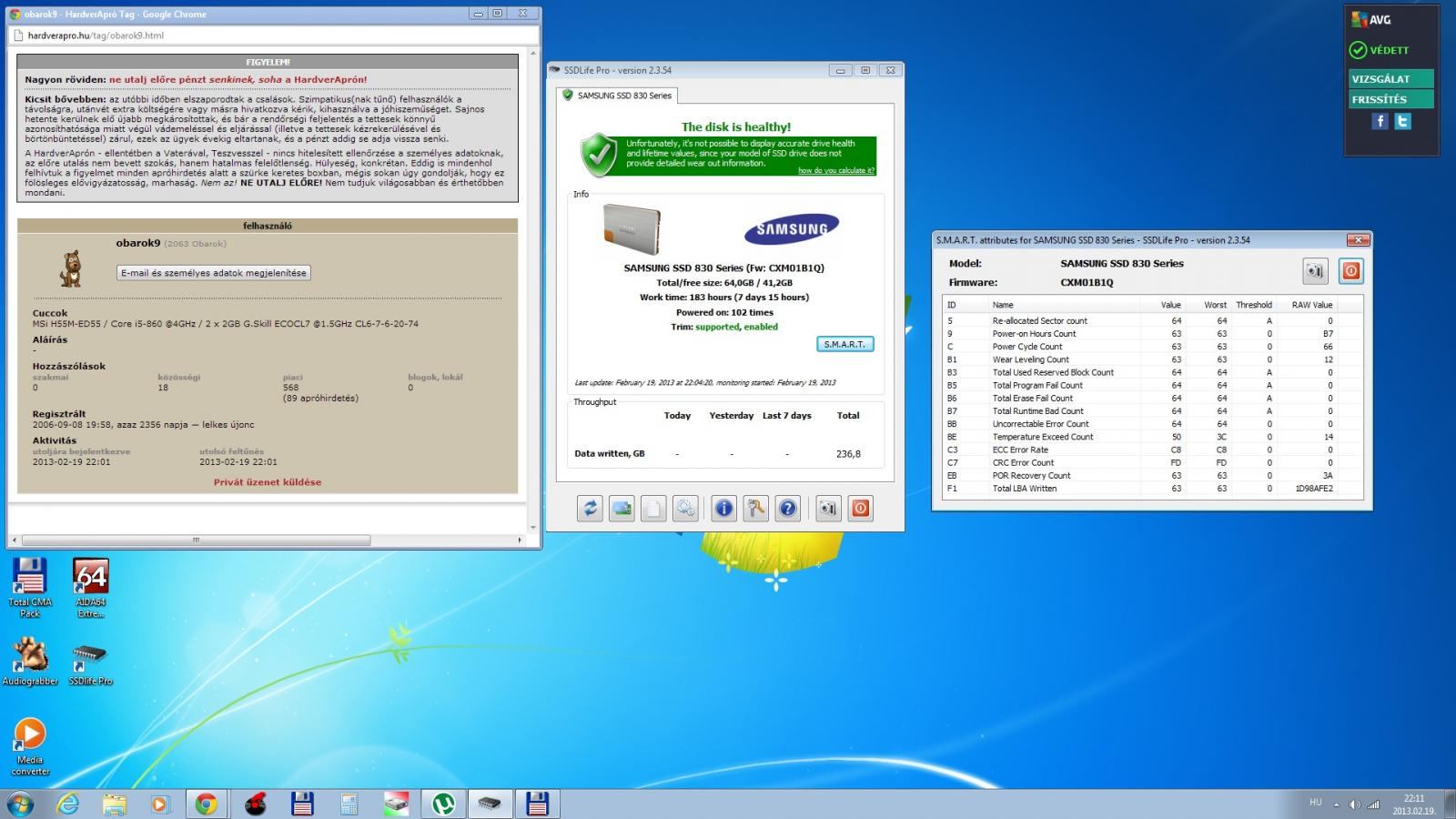Select the SAMSUNG SSD 830 Series tab
1456x819 pixels.
[x=617, y=96]
